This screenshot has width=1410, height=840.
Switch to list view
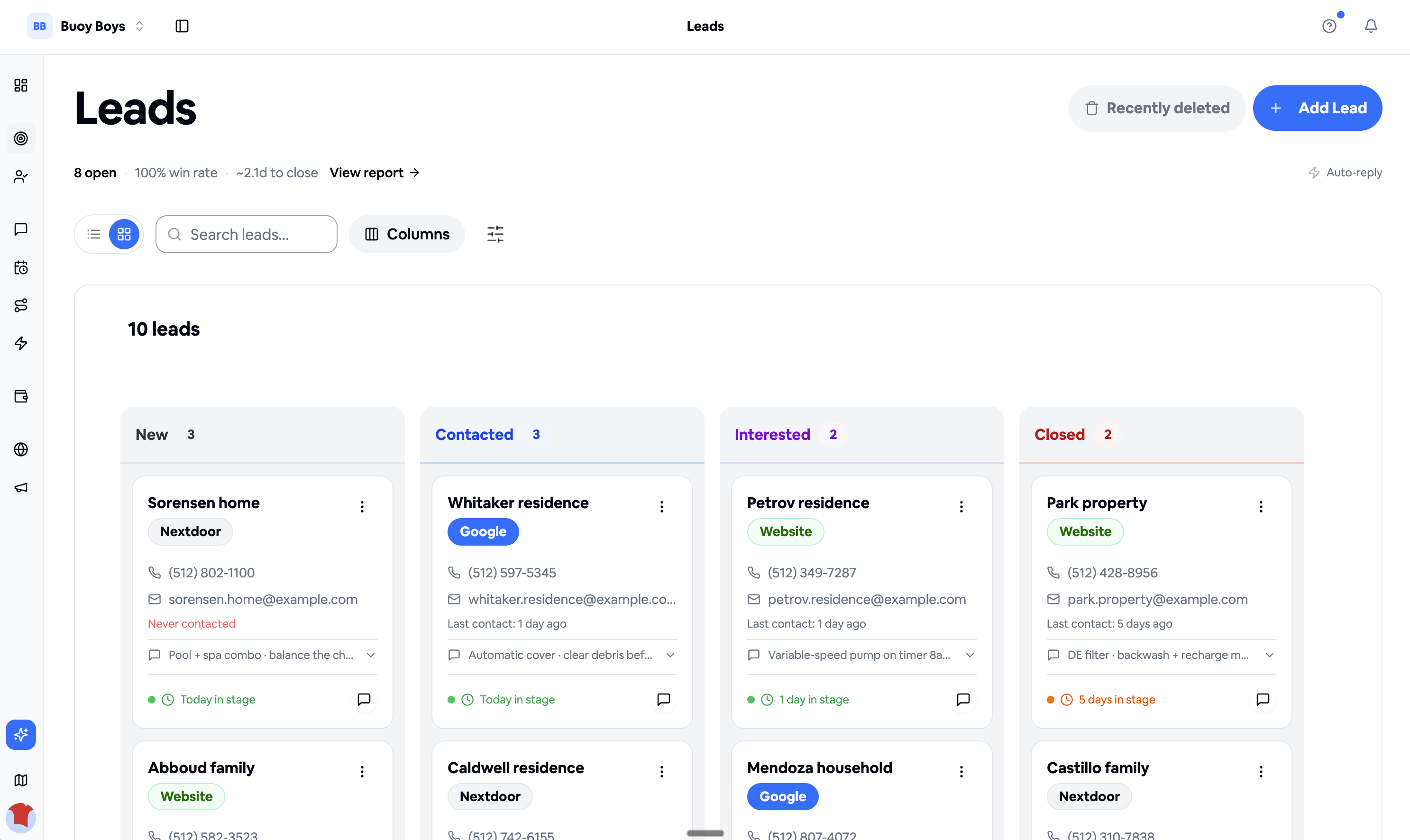point(94,234)
